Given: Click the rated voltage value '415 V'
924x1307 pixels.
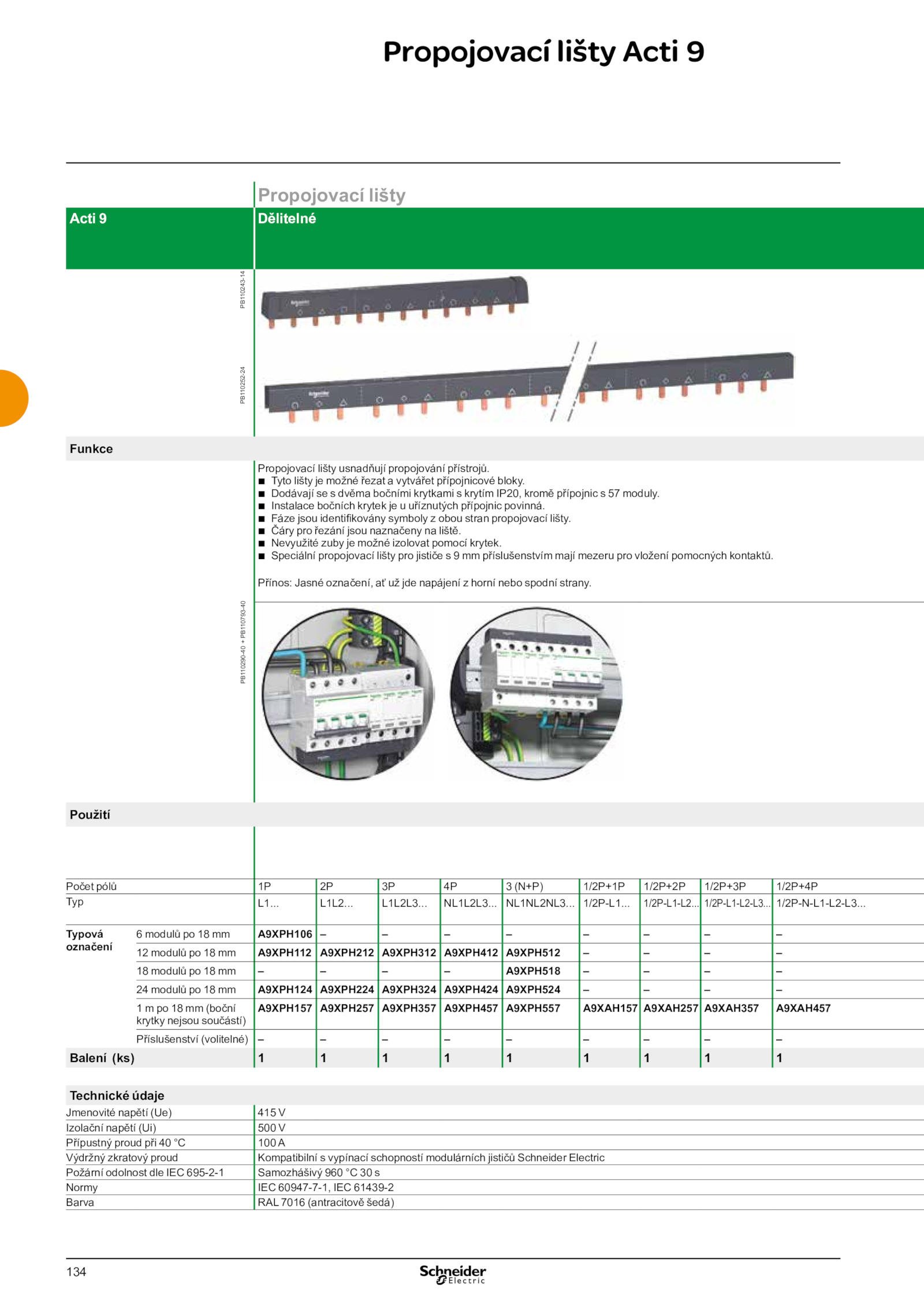Looking at the screenshot, I should coord(271,1112).
